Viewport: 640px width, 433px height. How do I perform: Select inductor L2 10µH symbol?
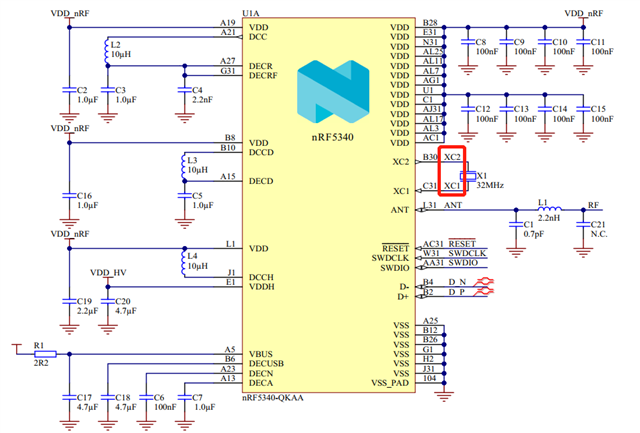point(107,52)
